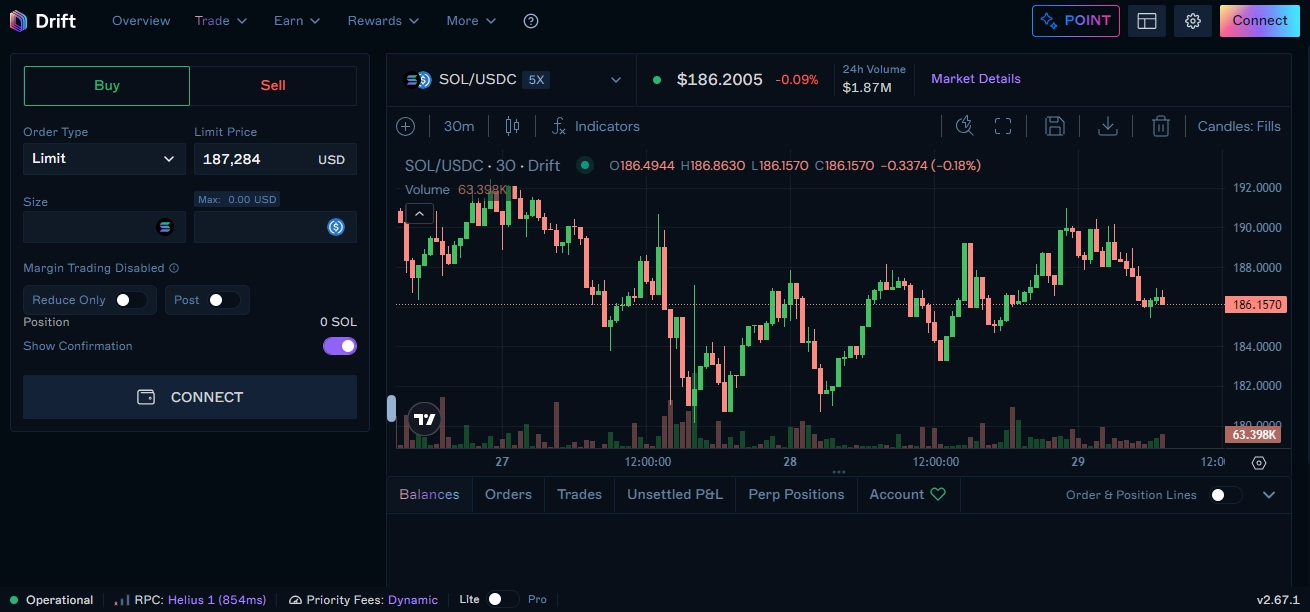1310x612 pixels.
Task: Disable the Show Confirmation toggle
Action: [340, 346]
